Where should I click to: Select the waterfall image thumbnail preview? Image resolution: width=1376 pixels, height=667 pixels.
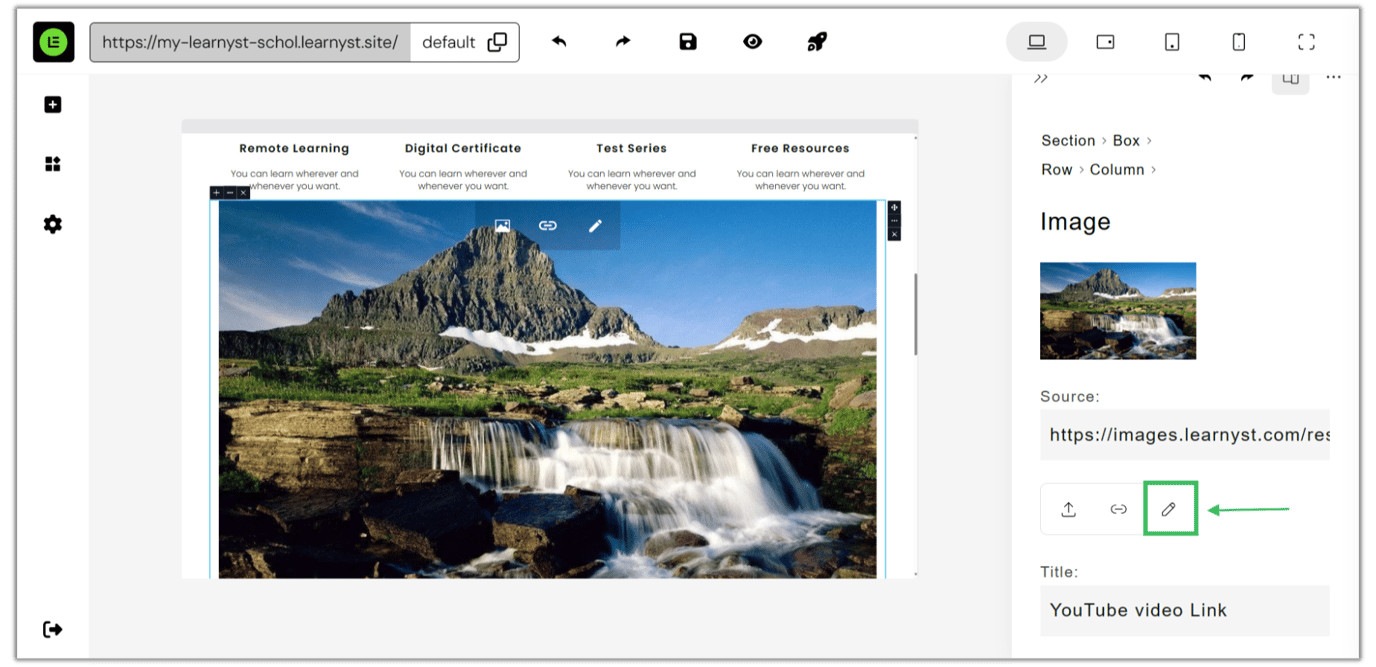[1117, 311]
